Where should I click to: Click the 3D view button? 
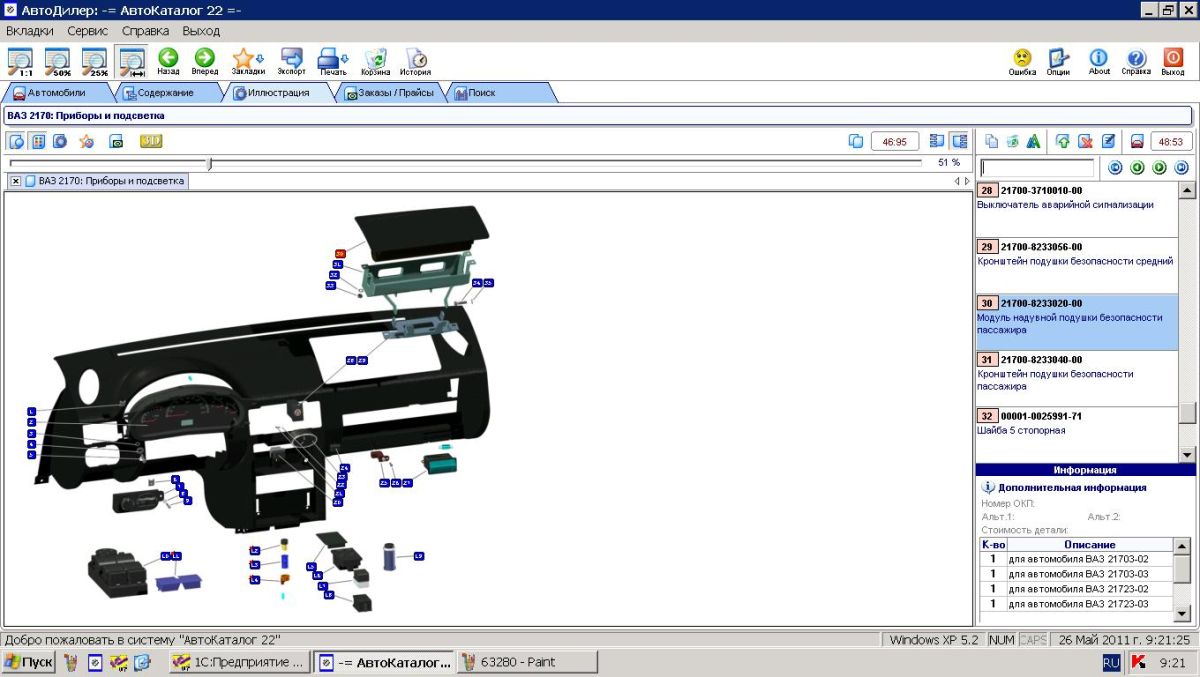pos(151,141)
